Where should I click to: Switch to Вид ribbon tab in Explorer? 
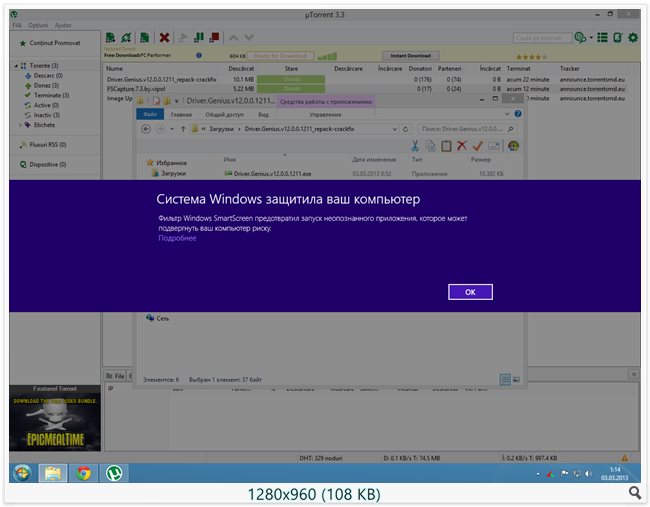(x=263, y=114)
